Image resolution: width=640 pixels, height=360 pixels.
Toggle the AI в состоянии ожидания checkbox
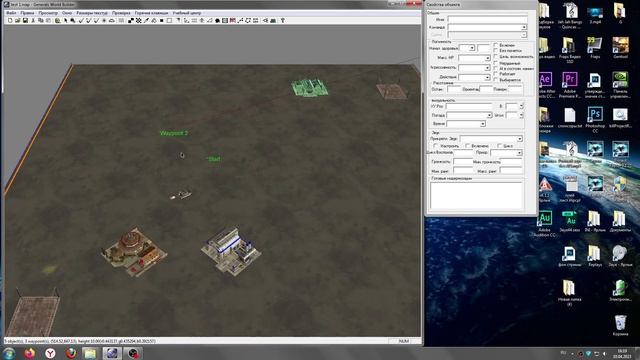pos(496,69)
